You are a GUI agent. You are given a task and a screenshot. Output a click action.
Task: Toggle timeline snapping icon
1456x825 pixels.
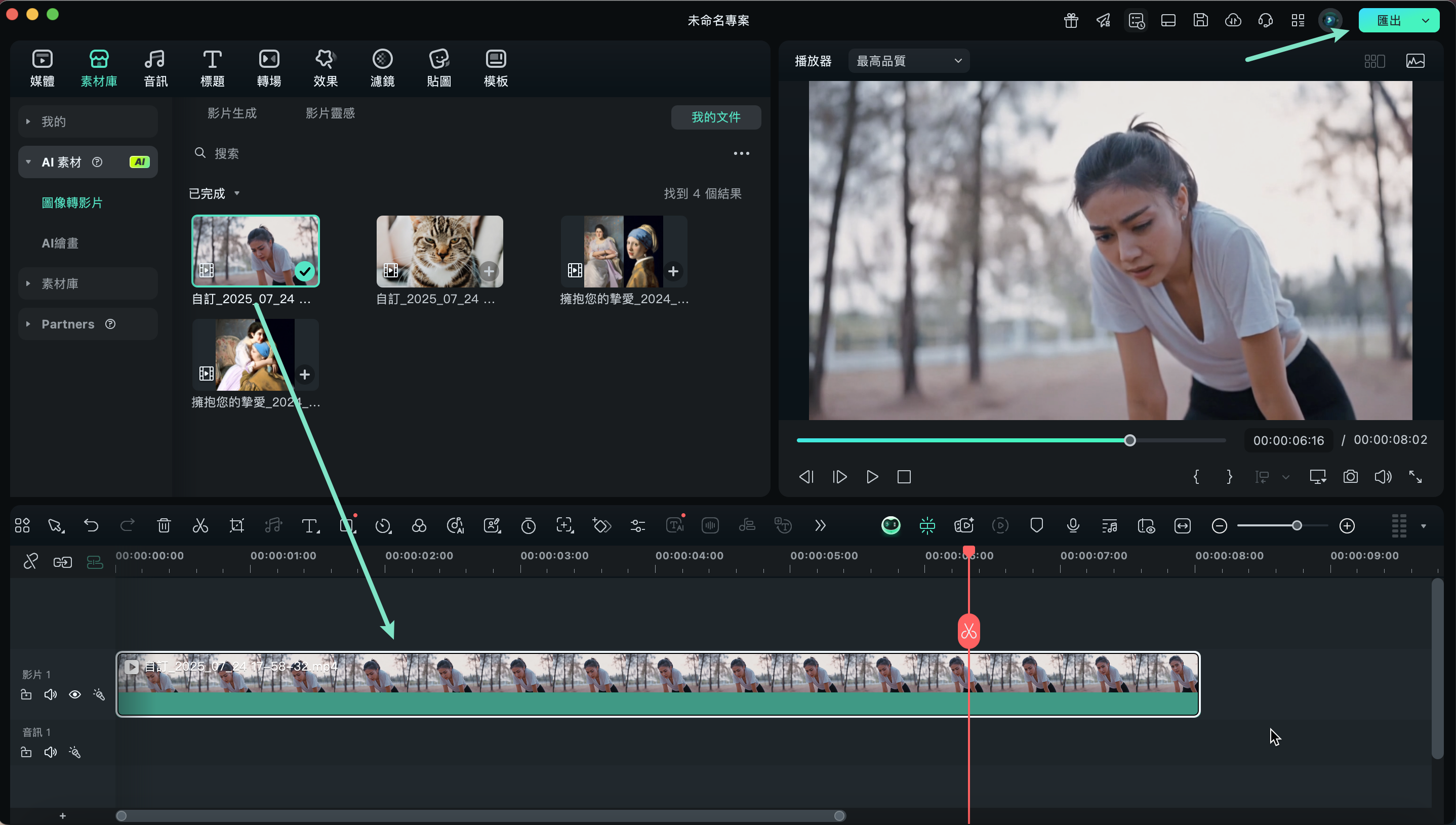(927, 526)
